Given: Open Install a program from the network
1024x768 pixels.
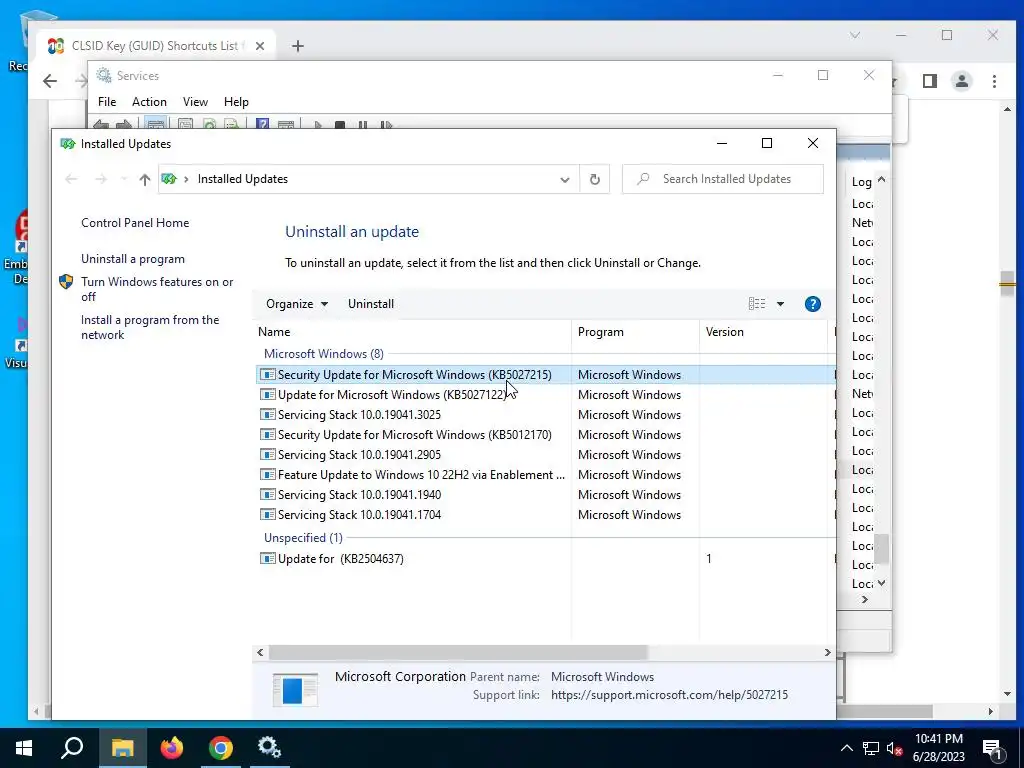Looking at the screenshot, I should tap(150, 327).
